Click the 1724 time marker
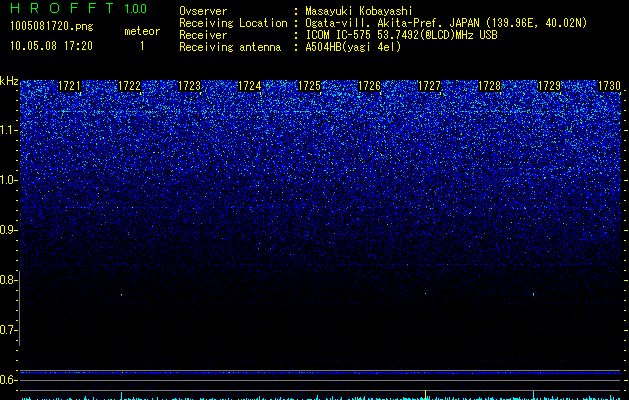629x400 pixels. (x=250, y=85)
